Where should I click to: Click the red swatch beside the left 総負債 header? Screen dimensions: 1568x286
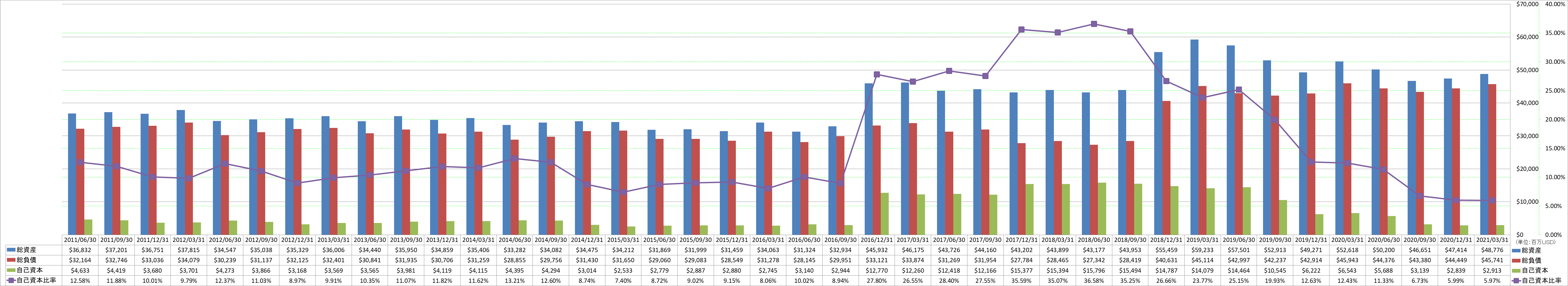(10, 260)
